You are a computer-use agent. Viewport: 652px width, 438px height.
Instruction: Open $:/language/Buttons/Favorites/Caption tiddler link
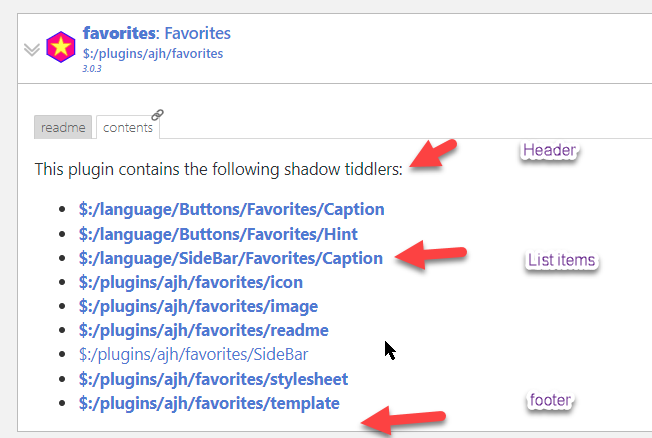tap(232, 209)
